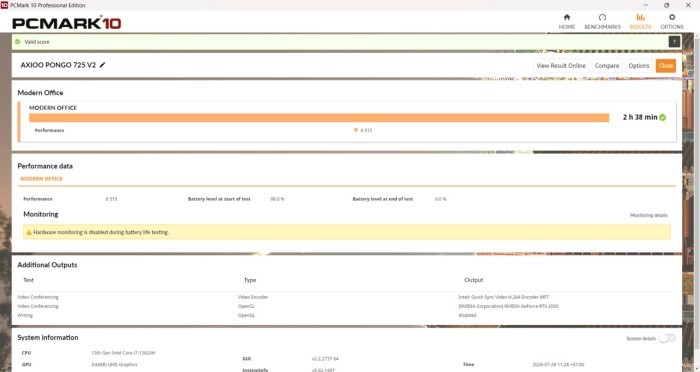Click the Compare button
This screenshot has height=372, width=700.
click(607, 66)
